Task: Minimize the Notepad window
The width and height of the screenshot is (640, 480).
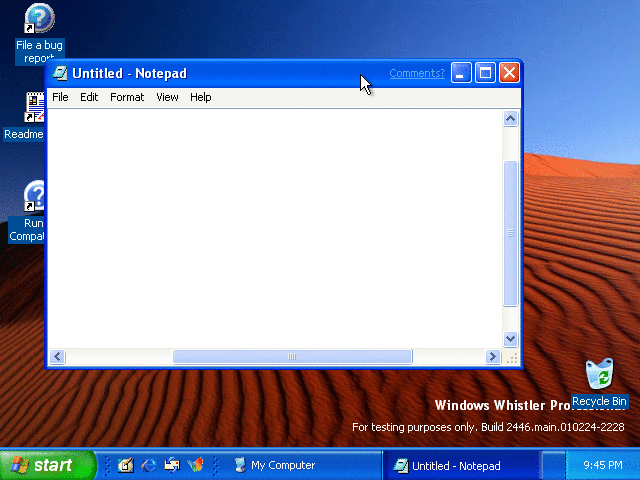Action: click(x=461, y=73)
